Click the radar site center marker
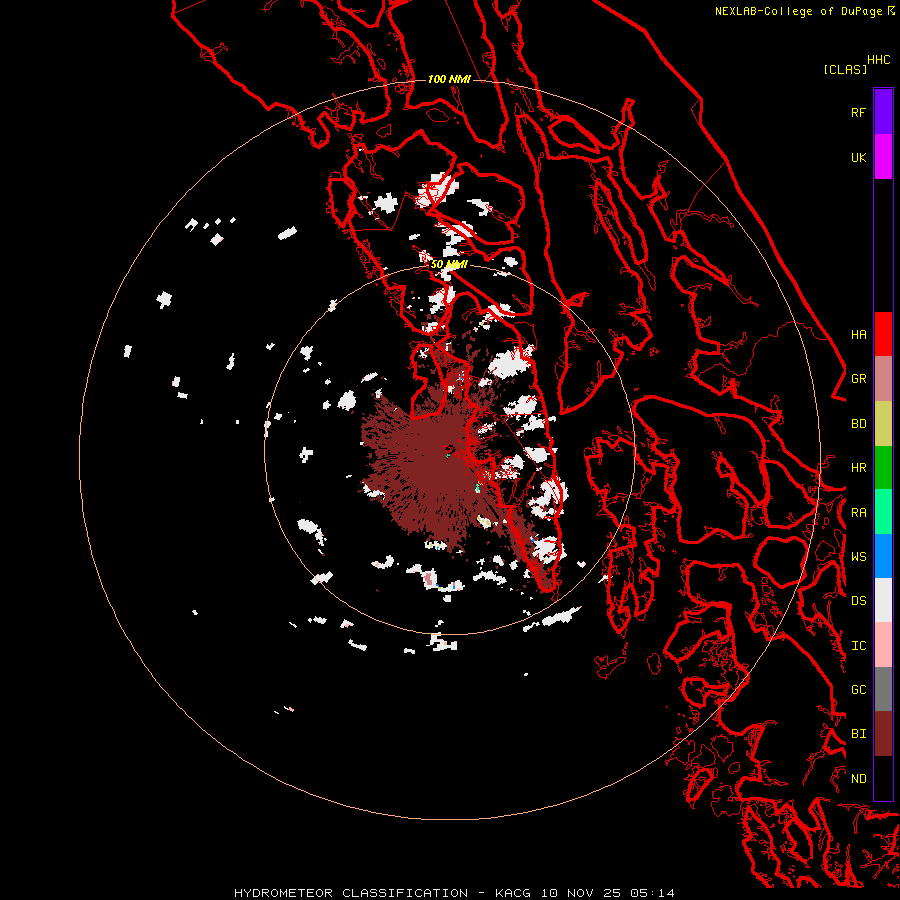 pyautogui.click(x=450, y=449)
